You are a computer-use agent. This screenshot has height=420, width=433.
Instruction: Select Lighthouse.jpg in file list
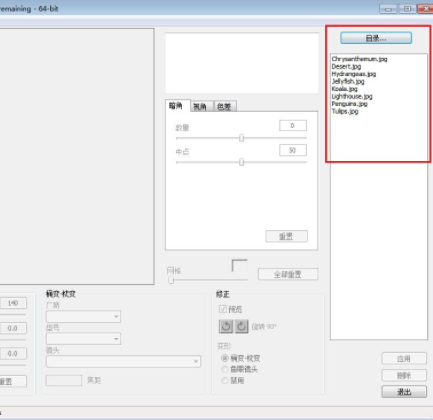pos(352,96)
